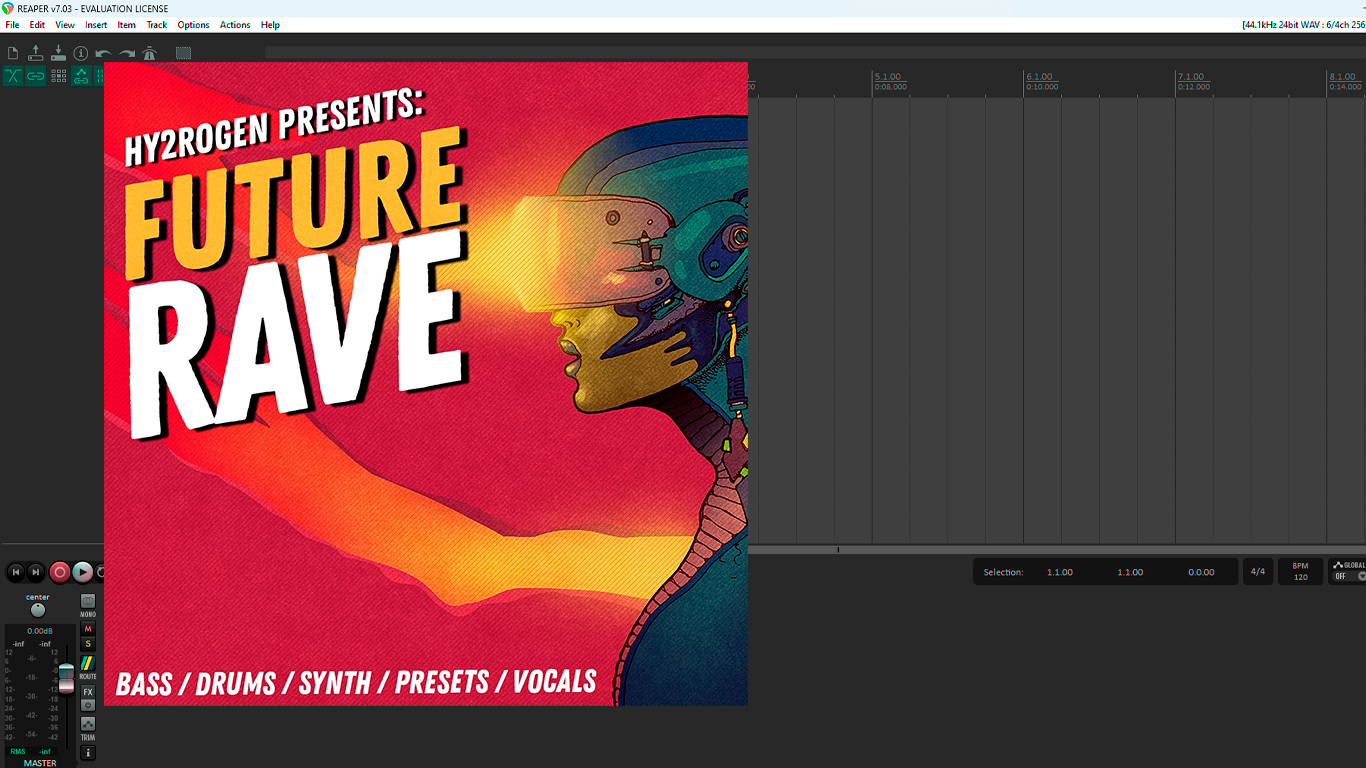
Task: Click the save project (download arrow) icon
Action: point(58,53)
